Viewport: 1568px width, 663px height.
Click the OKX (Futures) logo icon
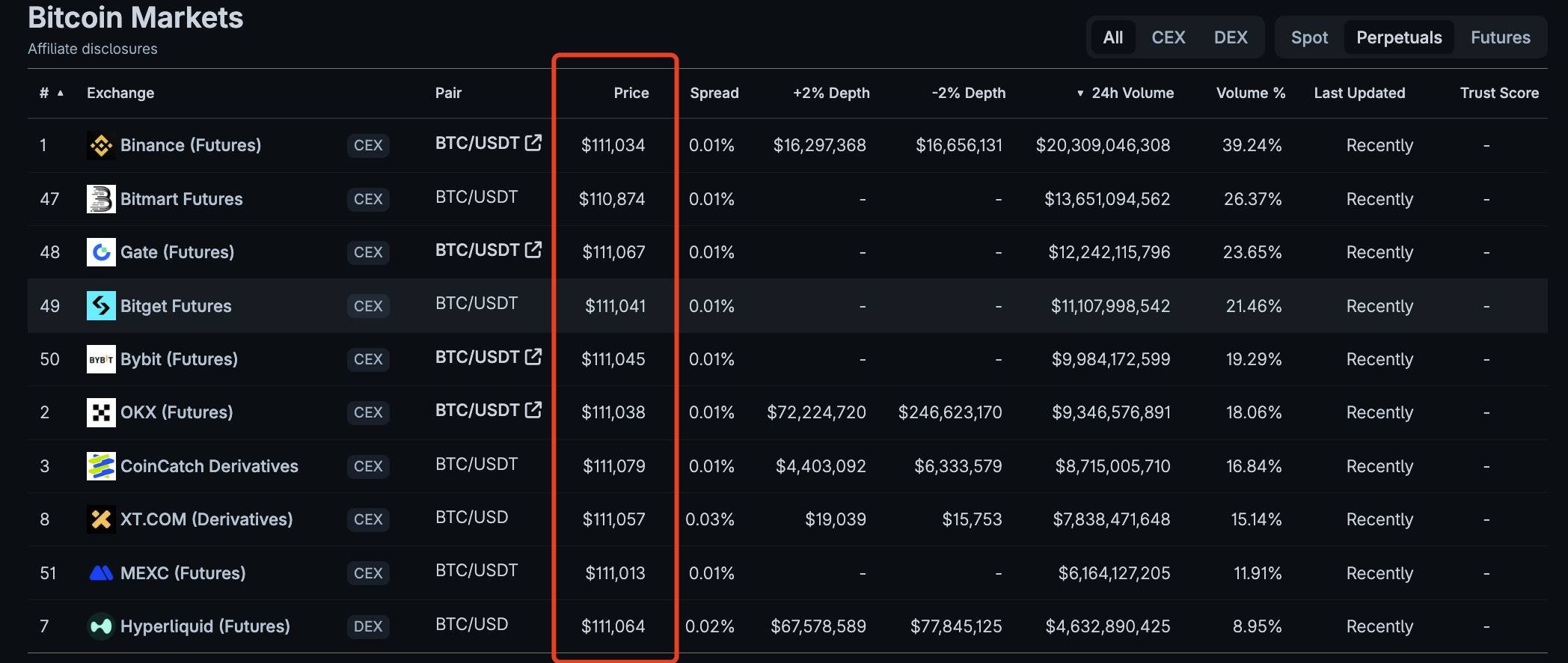click(x=101, y=412)
